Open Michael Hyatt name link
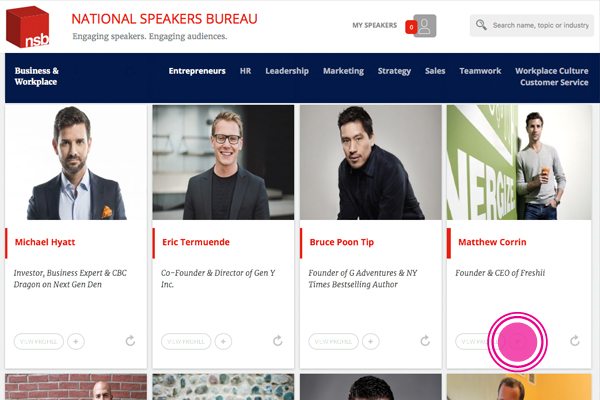600x400 pixels. coord(45,242)
